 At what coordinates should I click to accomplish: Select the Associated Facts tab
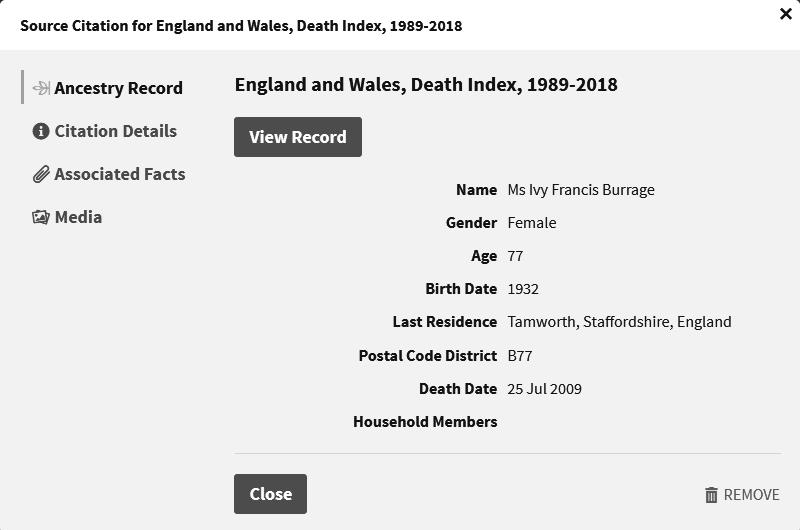click(119, 174)
